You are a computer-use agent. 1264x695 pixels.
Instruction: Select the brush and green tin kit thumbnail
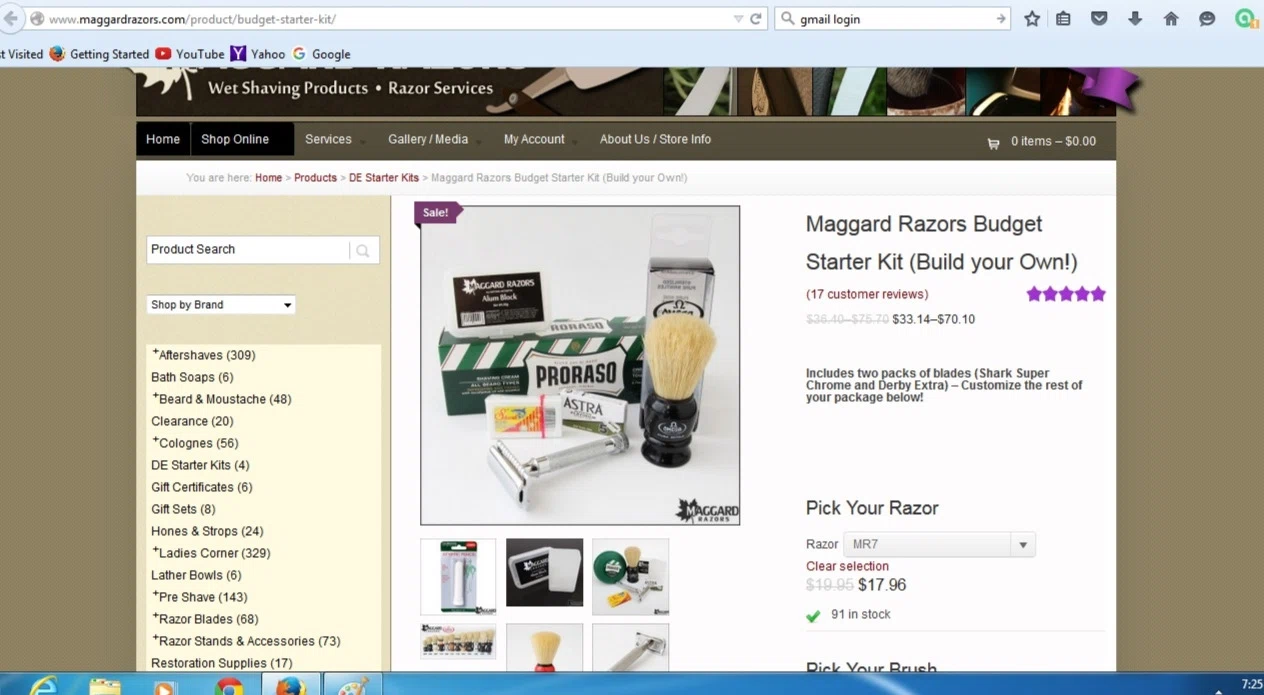click(630, 576)
